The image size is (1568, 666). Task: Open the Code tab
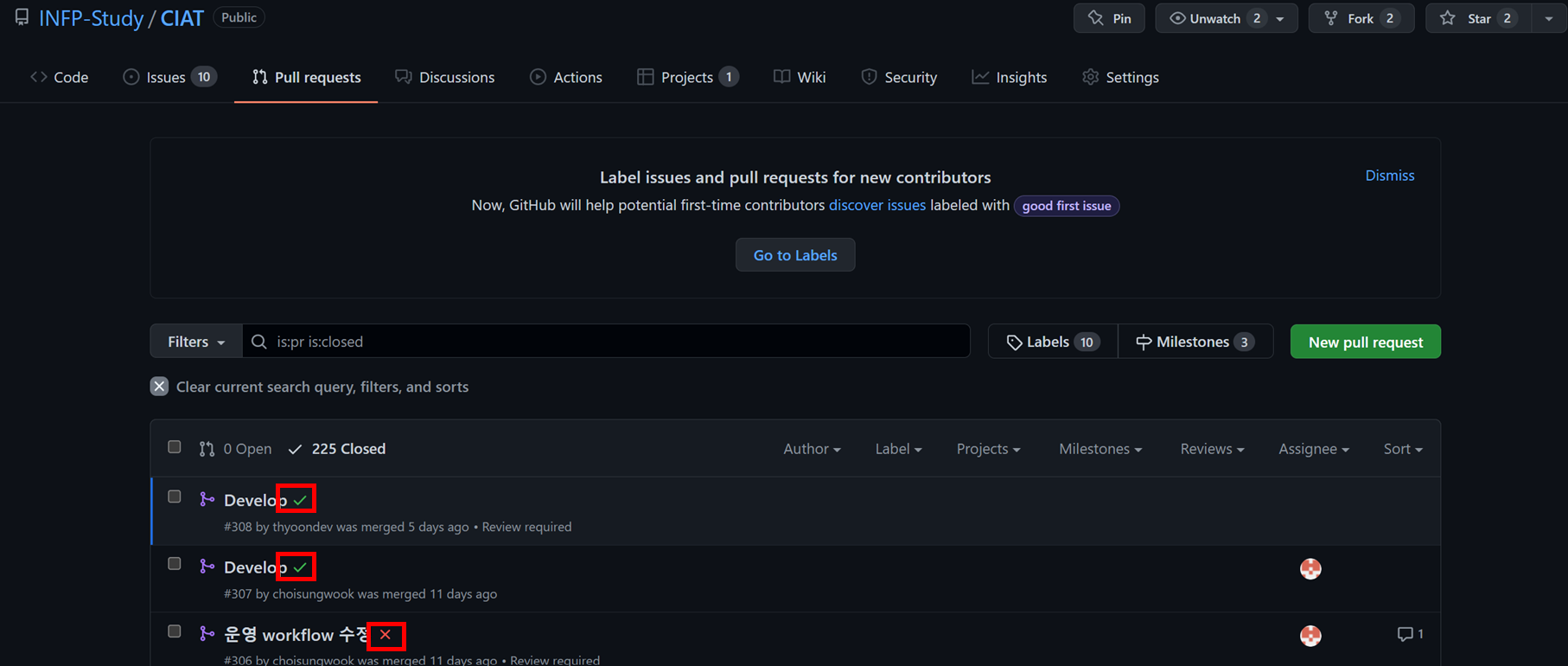pyautogui.click(x=60, y=77)
